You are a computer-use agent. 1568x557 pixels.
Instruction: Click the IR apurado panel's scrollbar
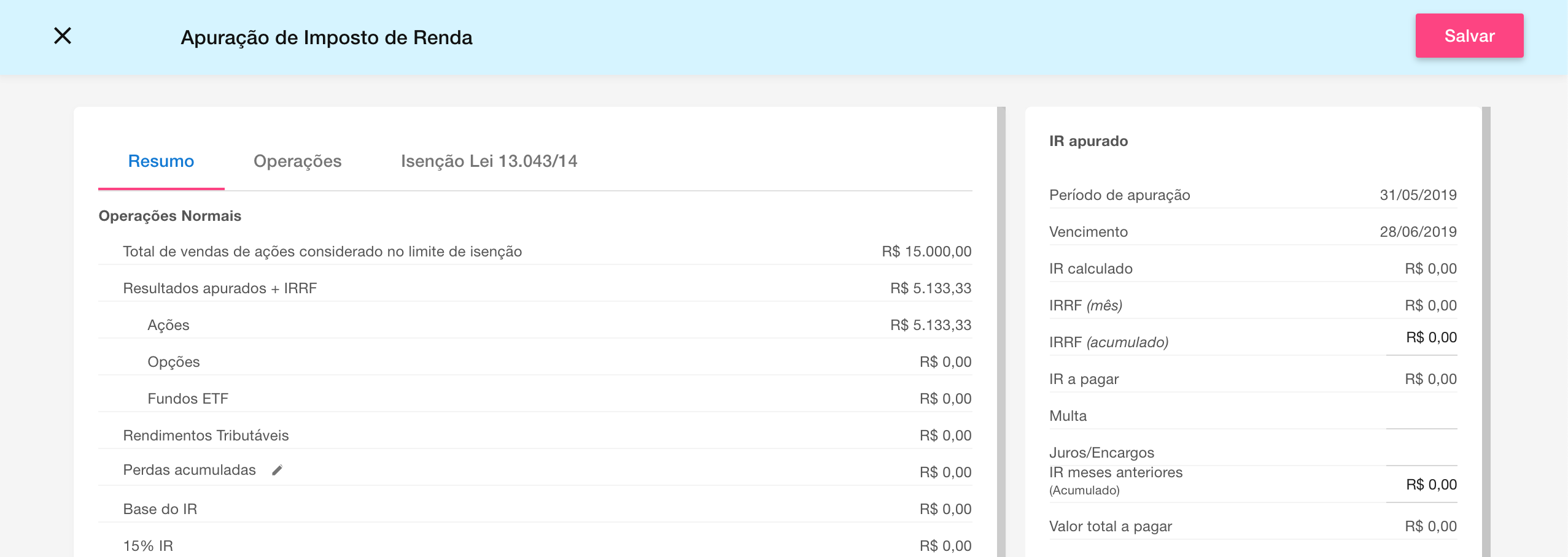point(1486,331)
